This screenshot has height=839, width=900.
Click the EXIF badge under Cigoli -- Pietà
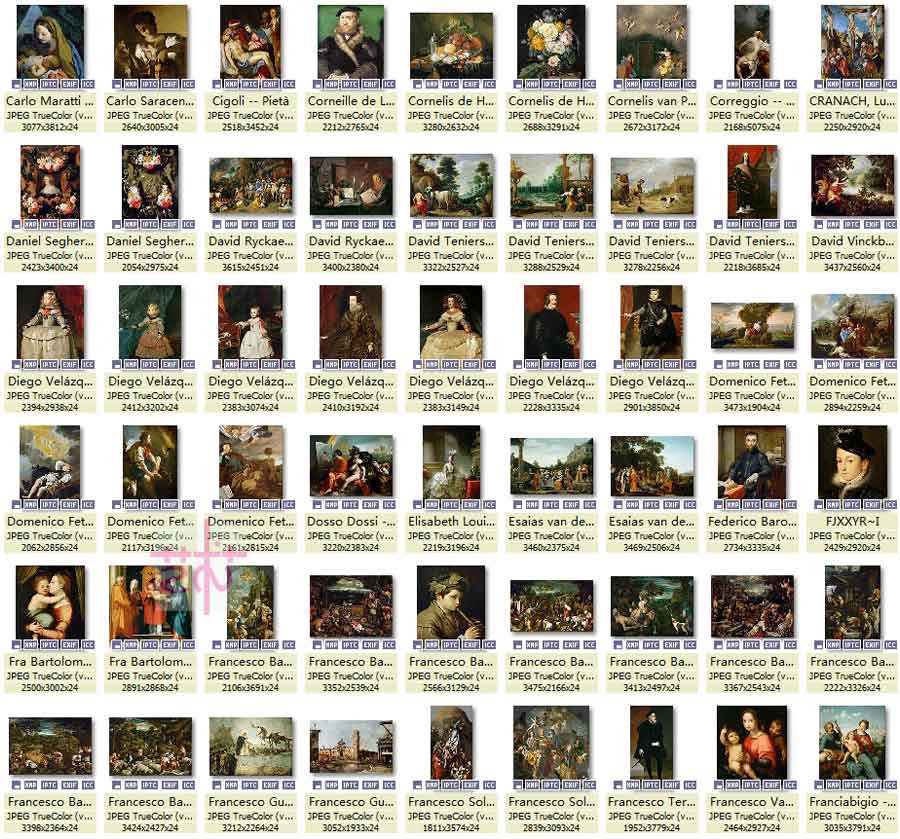tap(270, 84)
